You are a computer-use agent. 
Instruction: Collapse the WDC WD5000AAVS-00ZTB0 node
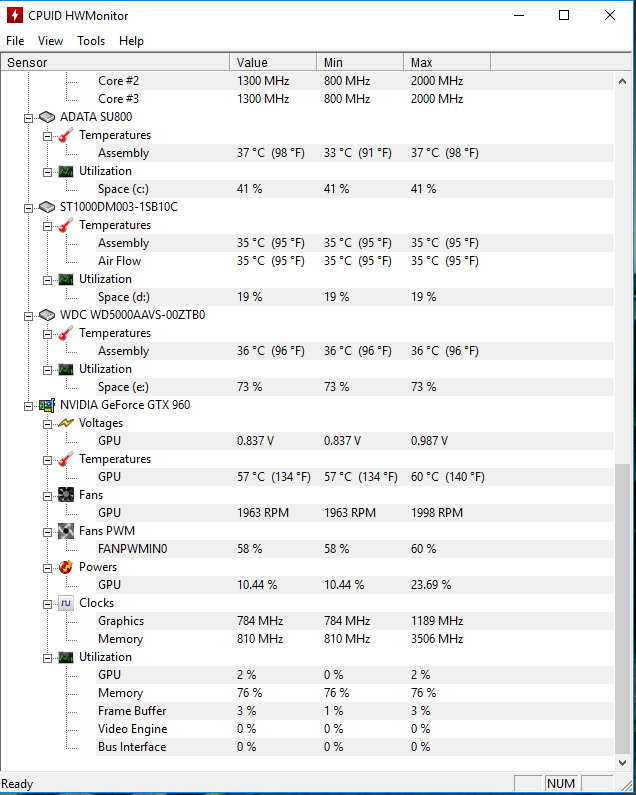point(27,315)
